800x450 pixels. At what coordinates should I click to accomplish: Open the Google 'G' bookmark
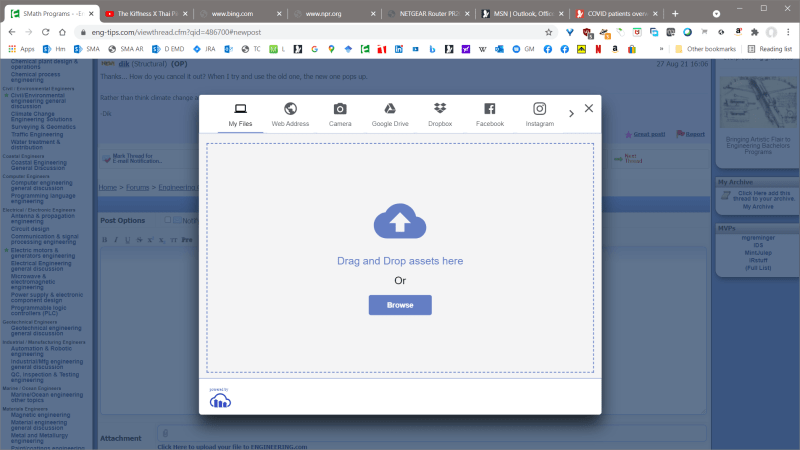tap(314, 49)
